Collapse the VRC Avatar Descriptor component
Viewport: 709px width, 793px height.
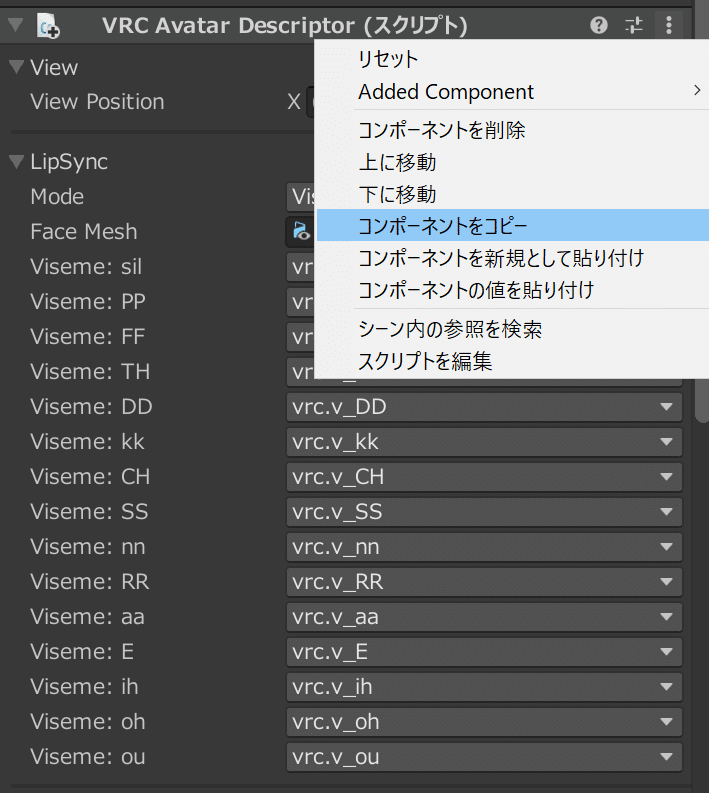[16, 24]
